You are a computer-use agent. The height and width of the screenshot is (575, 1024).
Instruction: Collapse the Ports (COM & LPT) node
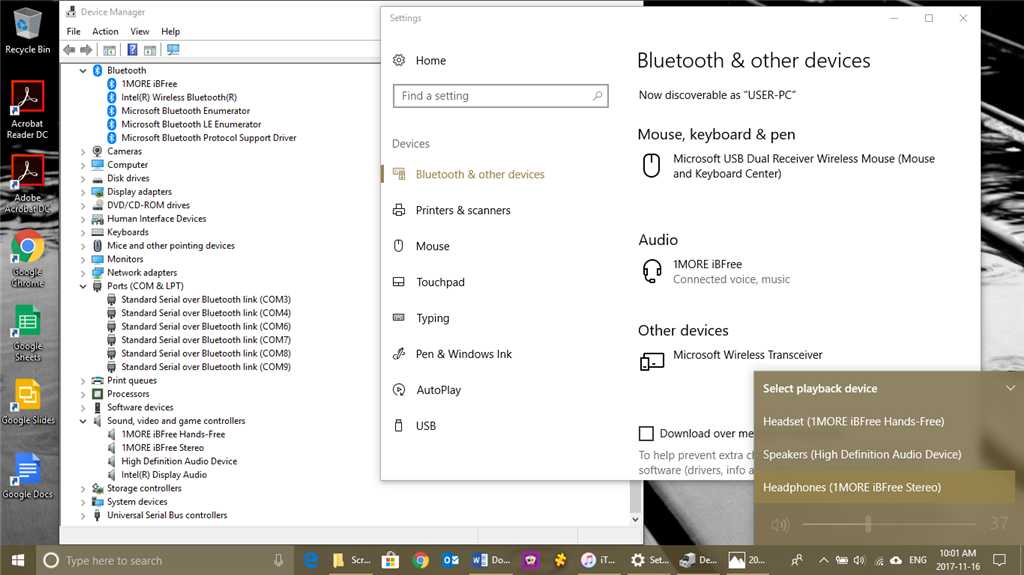pos(83,286)
